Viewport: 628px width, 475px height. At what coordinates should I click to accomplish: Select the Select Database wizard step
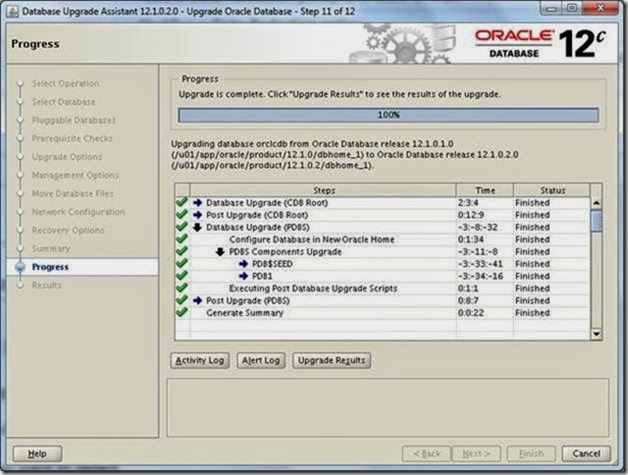point(64,102)
